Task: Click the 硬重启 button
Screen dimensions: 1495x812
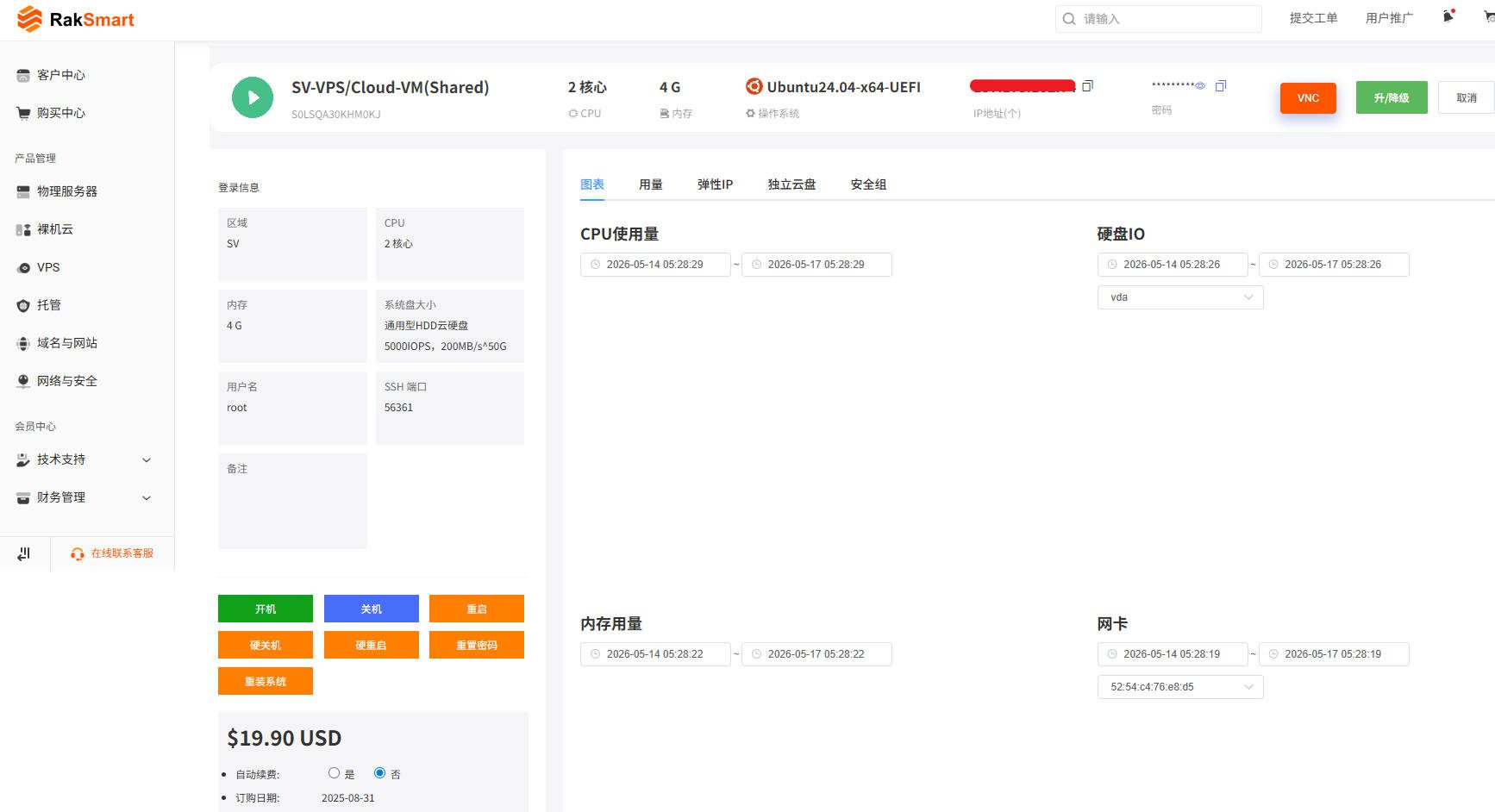Action: tap(372, 645)
